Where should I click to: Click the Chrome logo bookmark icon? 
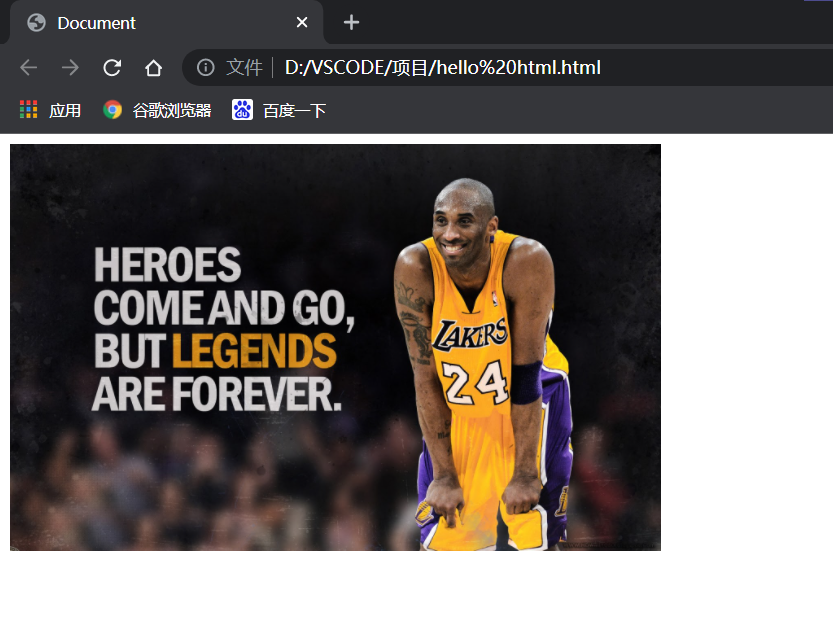point(112,109)
